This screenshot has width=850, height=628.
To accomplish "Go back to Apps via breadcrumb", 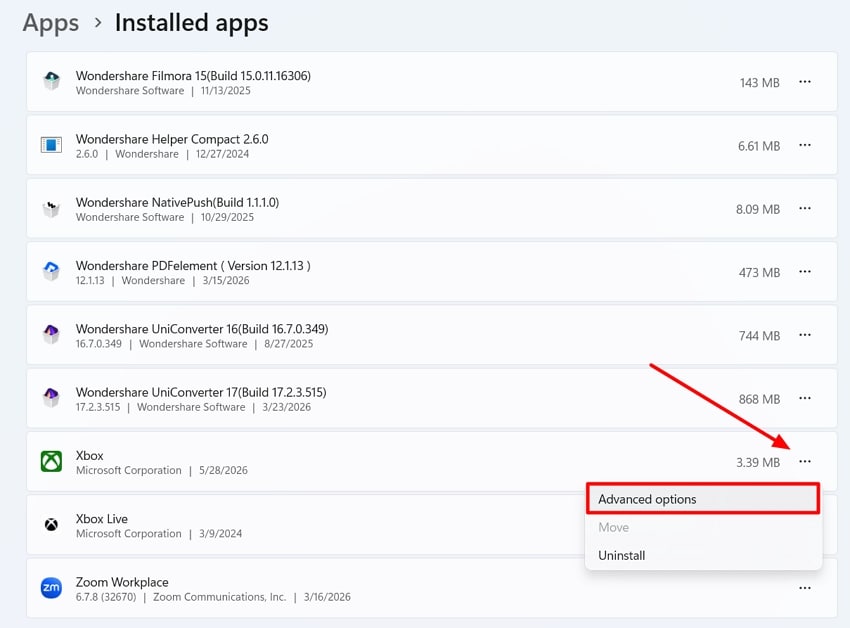I will (51, 23).
